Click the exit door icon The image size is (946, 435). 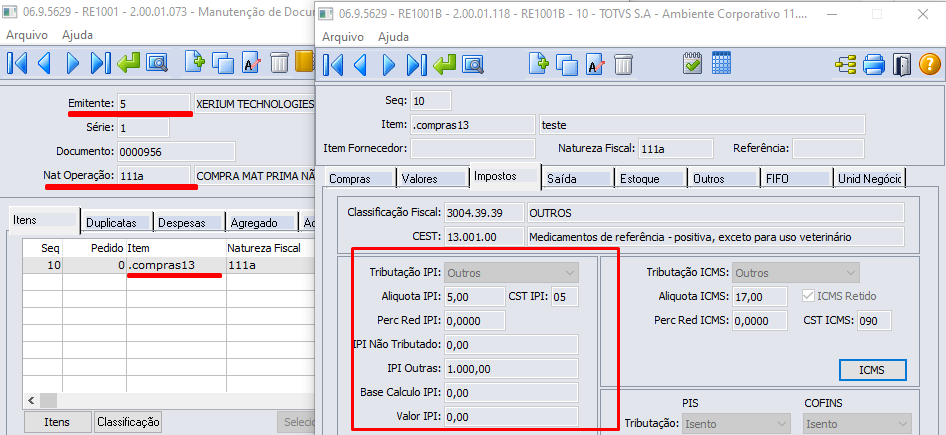click(901, 63)
